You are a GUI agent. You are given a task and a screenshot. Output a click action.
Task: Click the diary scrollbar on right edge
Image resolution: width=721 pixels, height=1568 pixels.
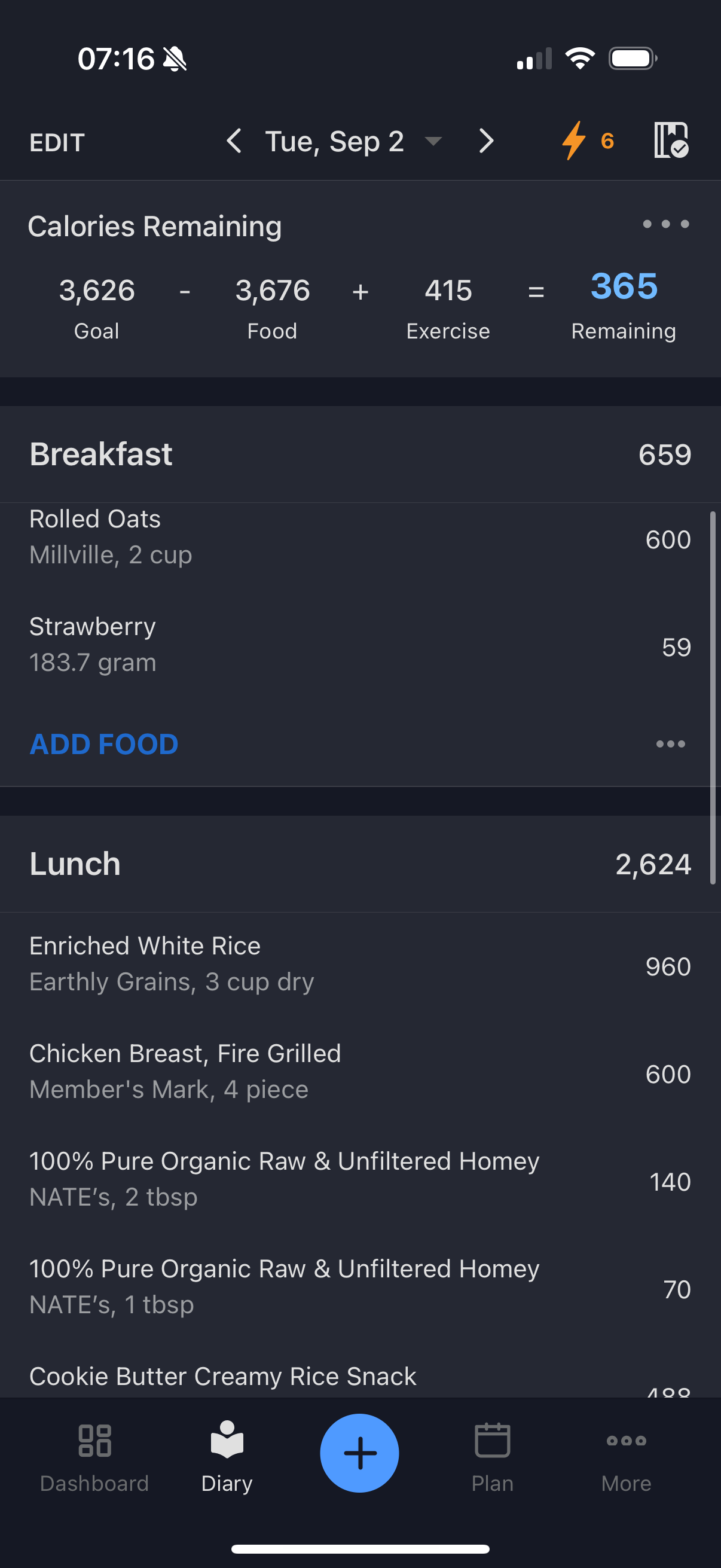pos(713,697)
